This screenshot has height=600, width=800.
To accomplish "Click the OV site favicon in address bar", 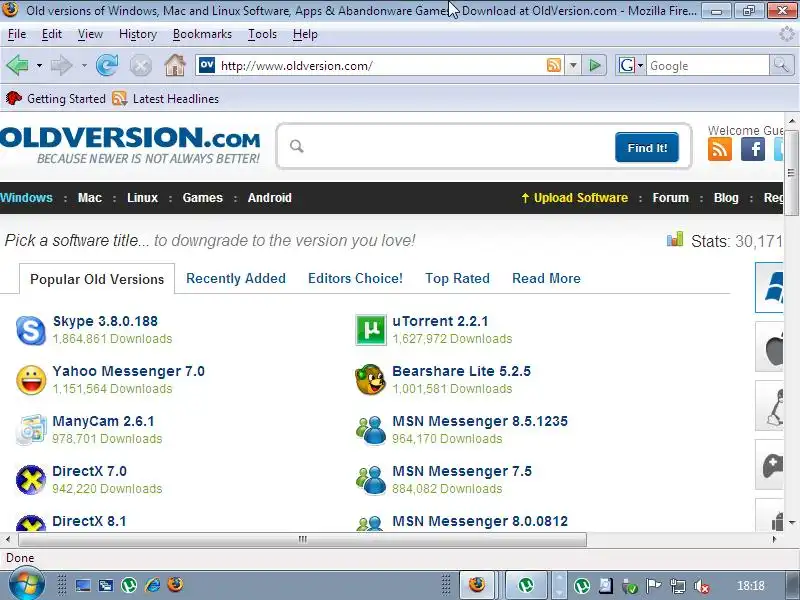I will (x=207, y=65).
